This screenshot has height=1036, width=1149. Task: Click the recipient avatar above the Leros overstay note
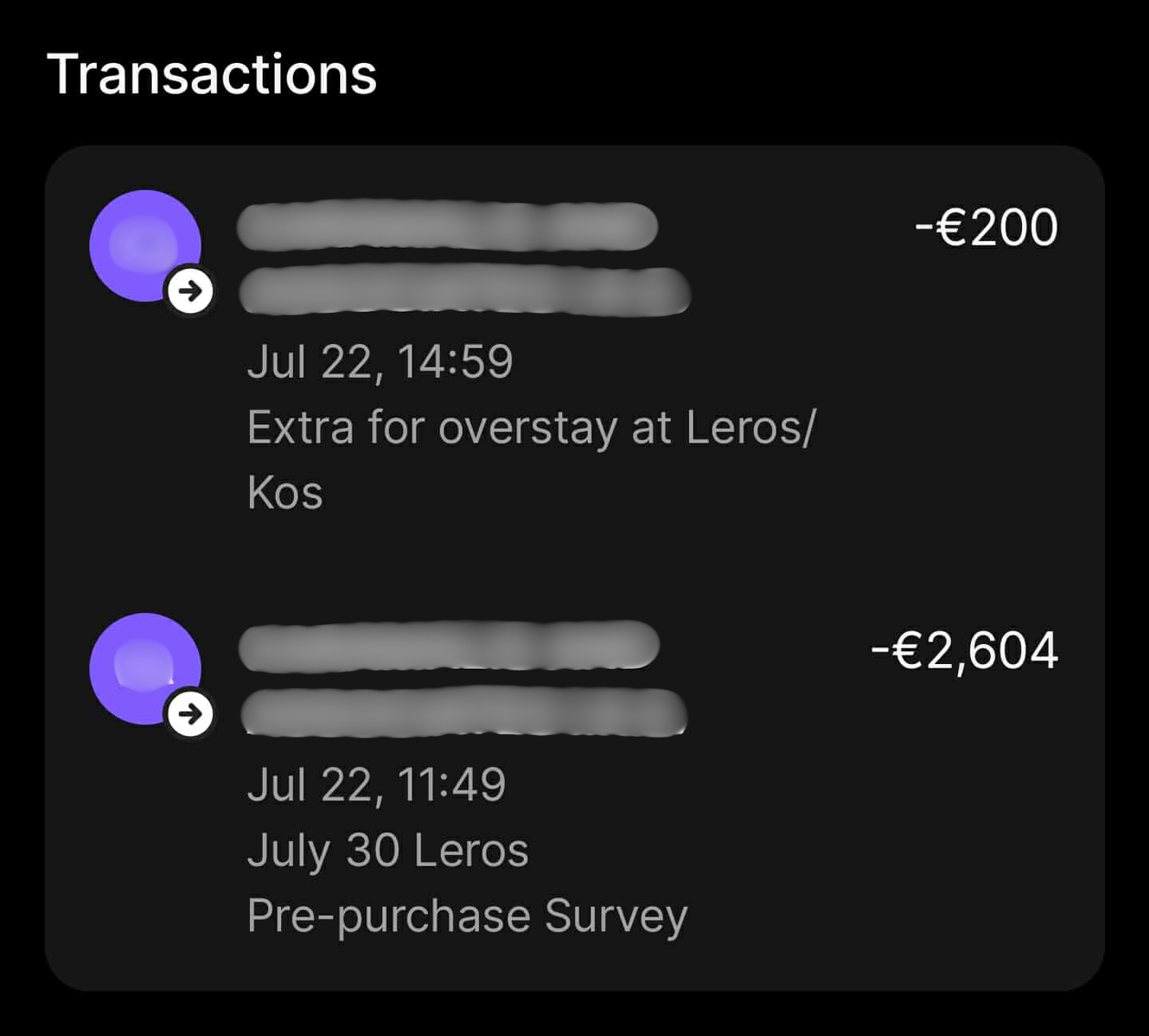coord(145,243)
